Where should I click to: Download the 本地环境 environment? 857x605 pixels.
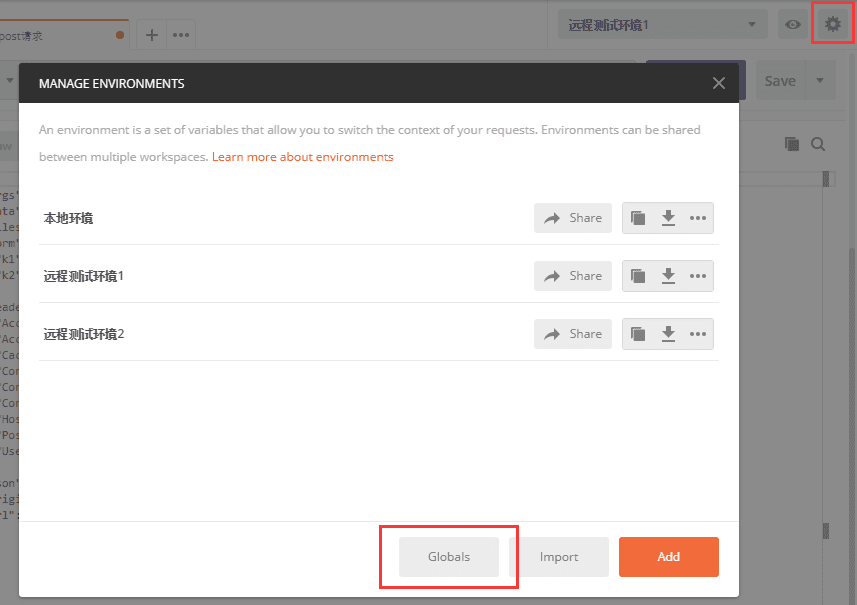tap(668, 218)
